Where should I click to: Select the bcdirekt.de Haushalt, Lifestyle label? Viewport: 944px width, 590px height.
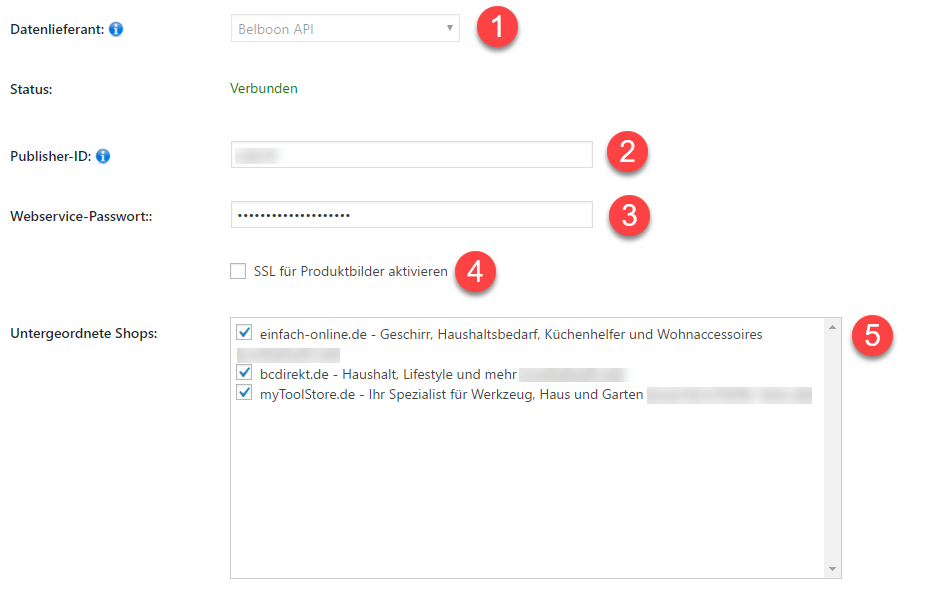(388, 374)
